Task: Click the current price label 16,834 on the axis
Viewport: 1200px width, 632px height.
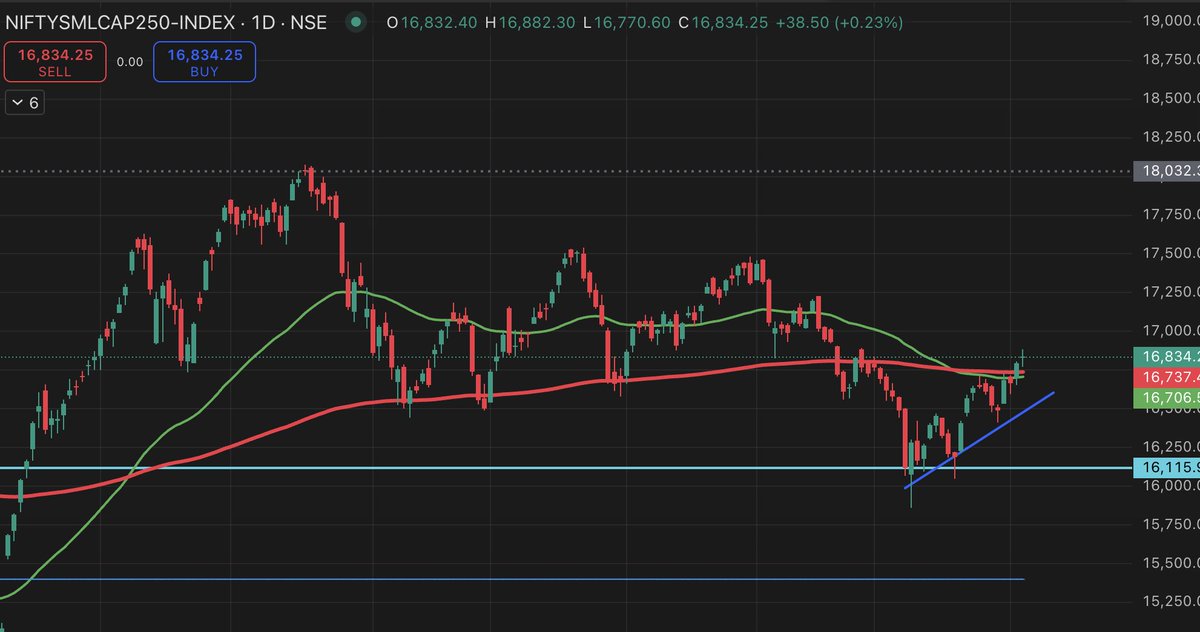Action: click(1166, 356)
